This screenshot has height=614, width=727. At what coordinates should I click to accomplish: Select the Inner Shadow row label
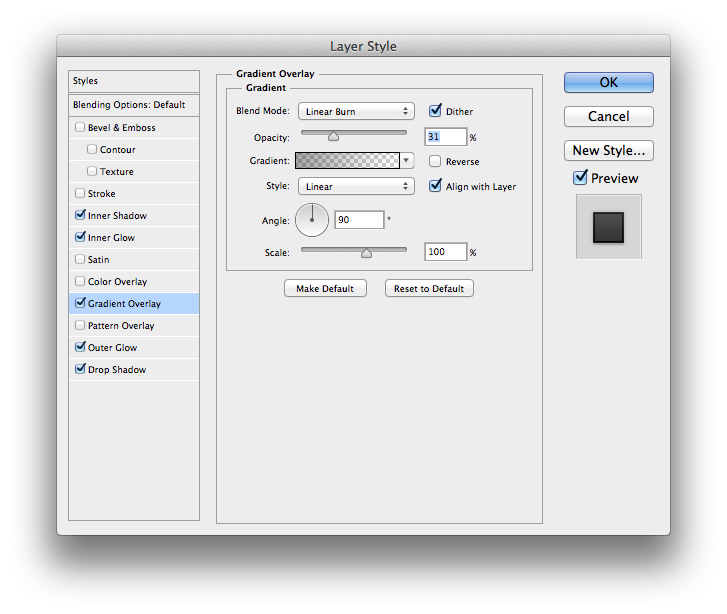[117, 216]
